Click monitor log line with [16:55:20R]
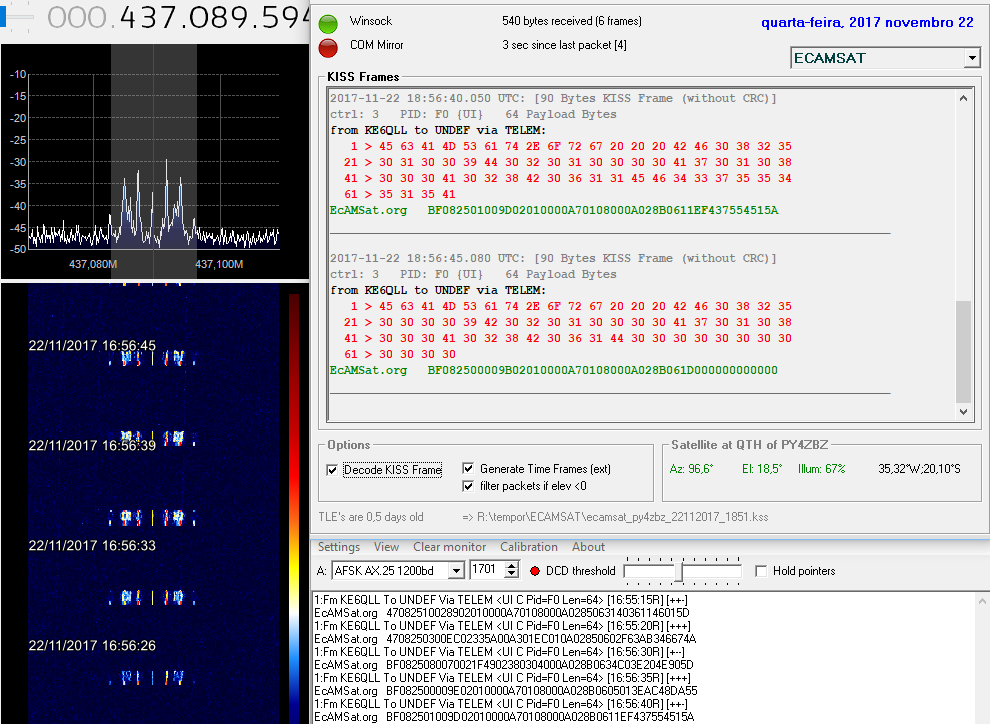Image resolution: width=990 pixels, height=724 pixels. [x=502, y=626]
